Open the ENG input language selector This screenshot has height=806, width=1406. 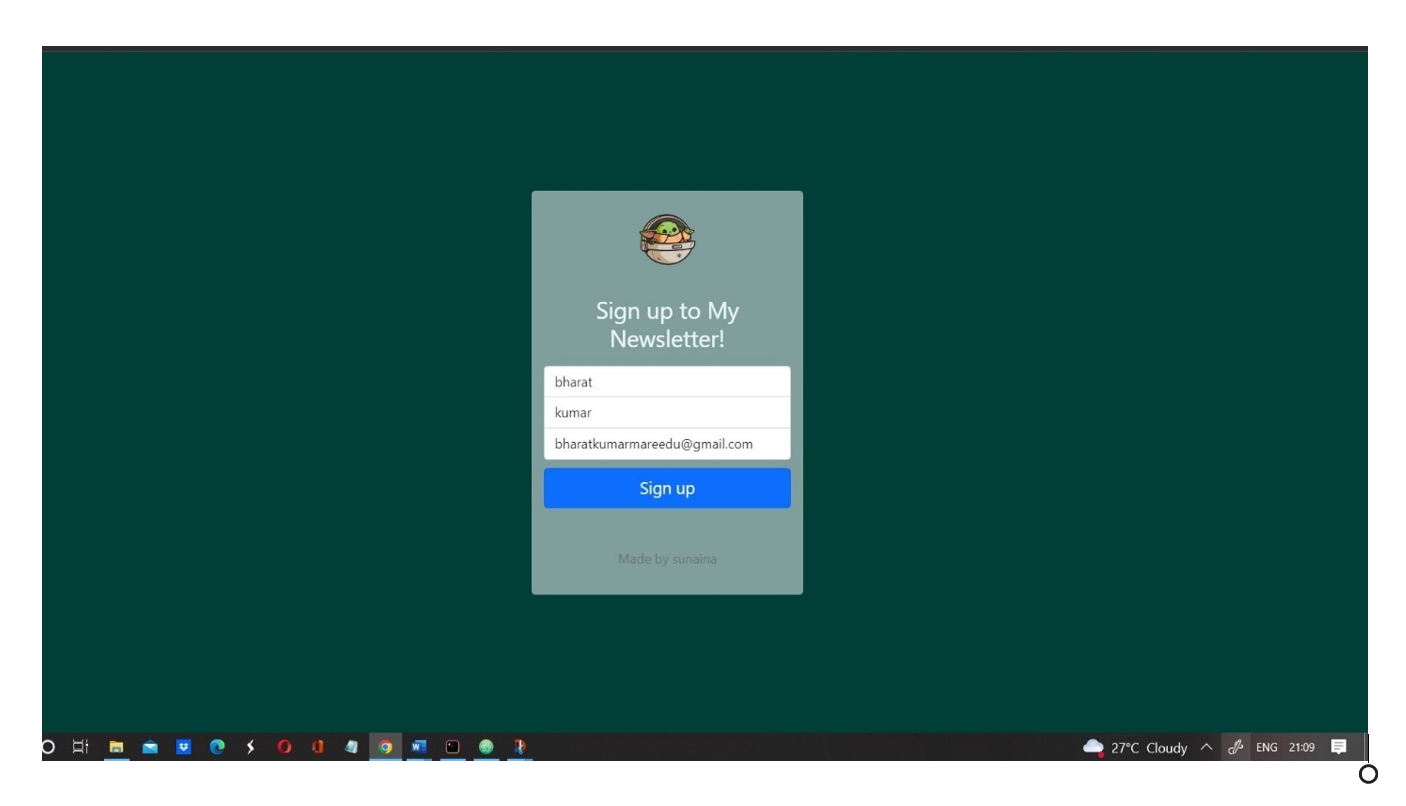(1267, 747)
